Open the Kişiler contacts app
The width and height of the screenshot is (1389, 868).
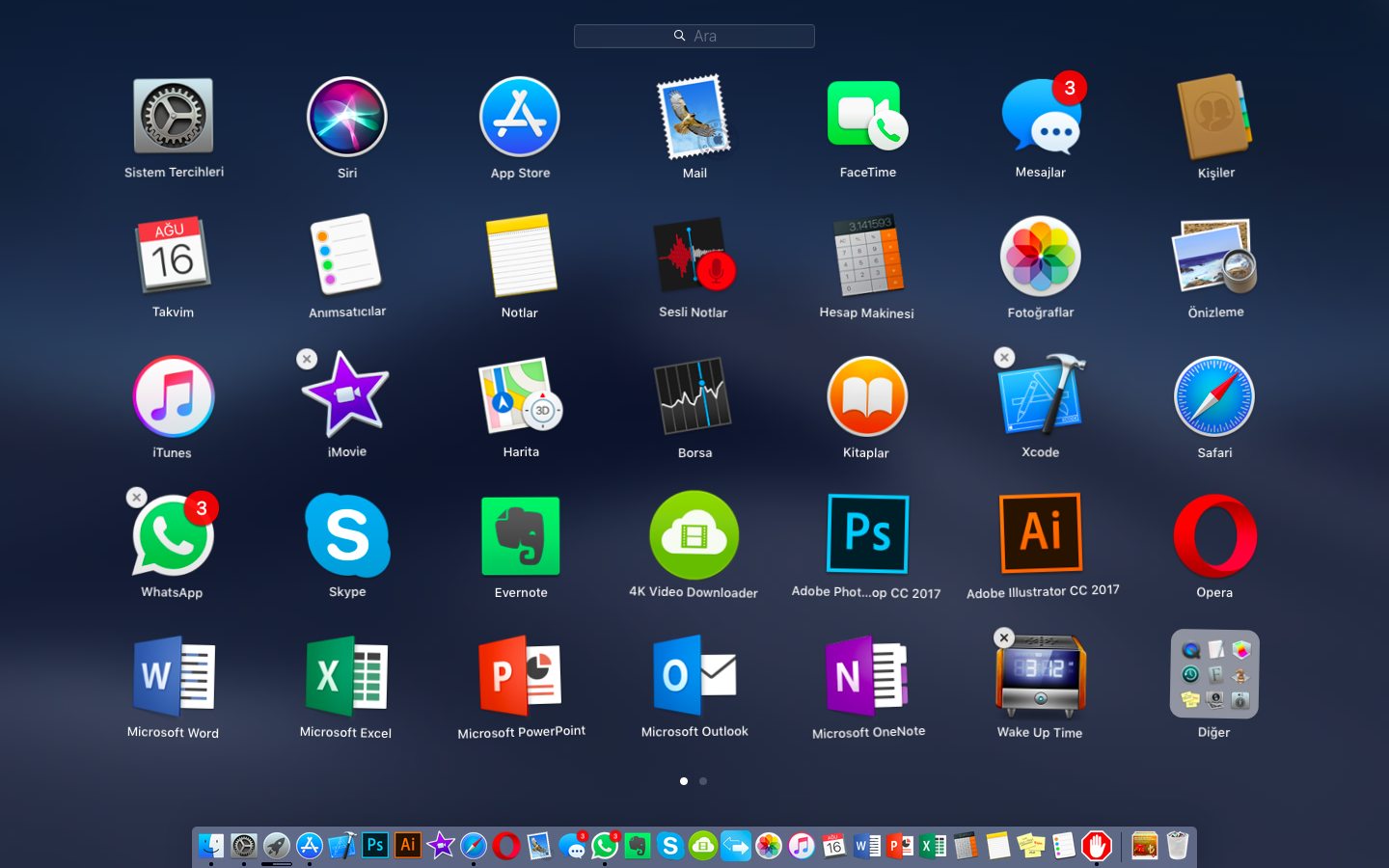pos(1214,118)
